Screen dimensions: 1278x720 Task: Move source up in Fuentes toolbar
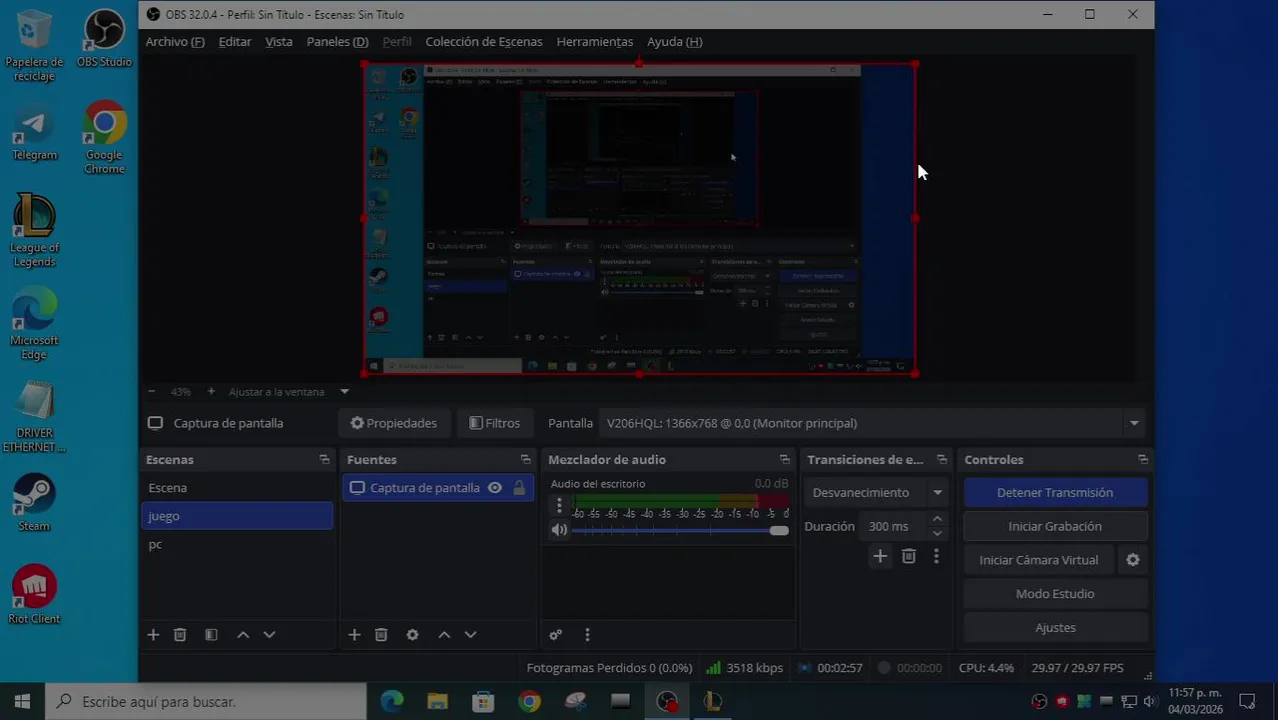444,635
